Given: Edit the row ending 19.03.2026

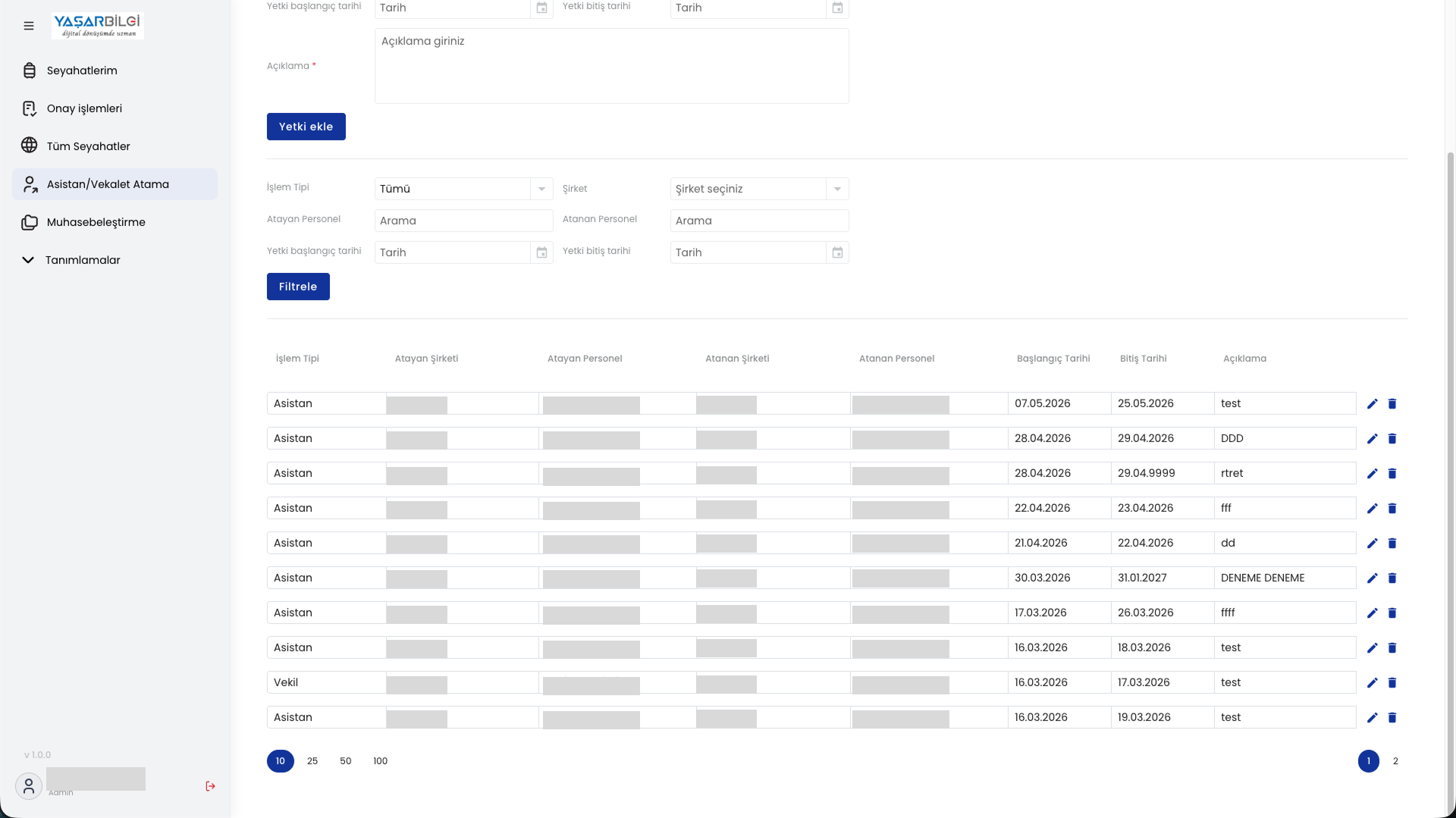Looking at the screenshot, I should [1372, 718].
